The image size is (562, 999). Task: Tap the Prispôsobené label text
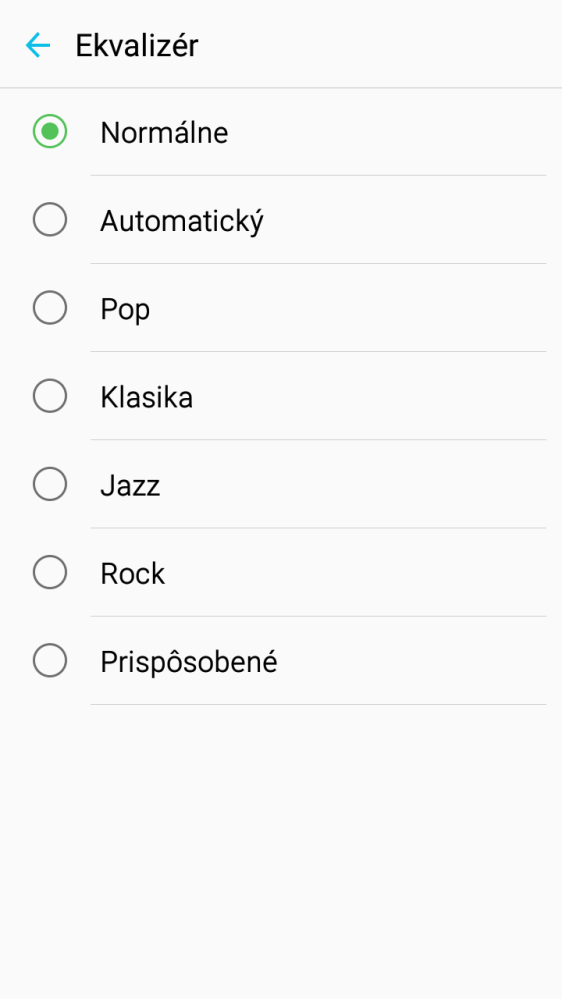189,662
